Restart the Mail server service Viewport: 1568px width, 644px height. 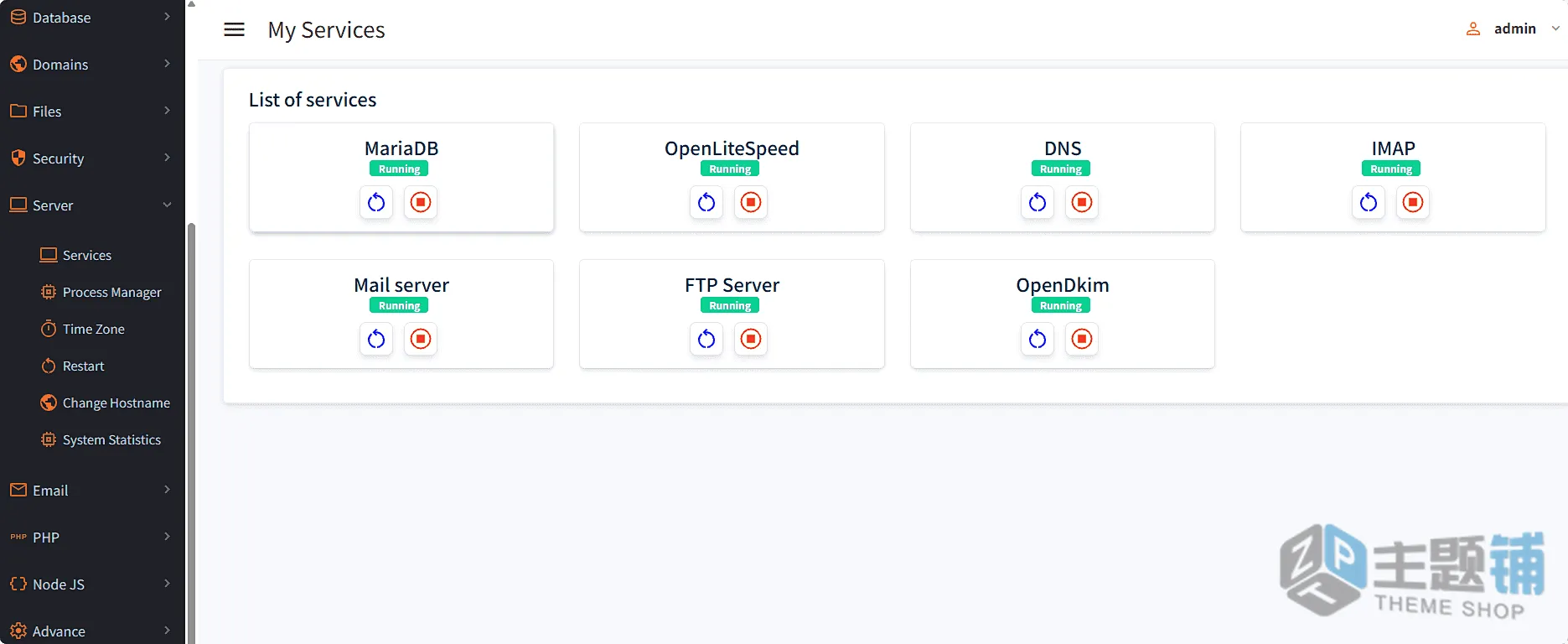pos(376,339)
